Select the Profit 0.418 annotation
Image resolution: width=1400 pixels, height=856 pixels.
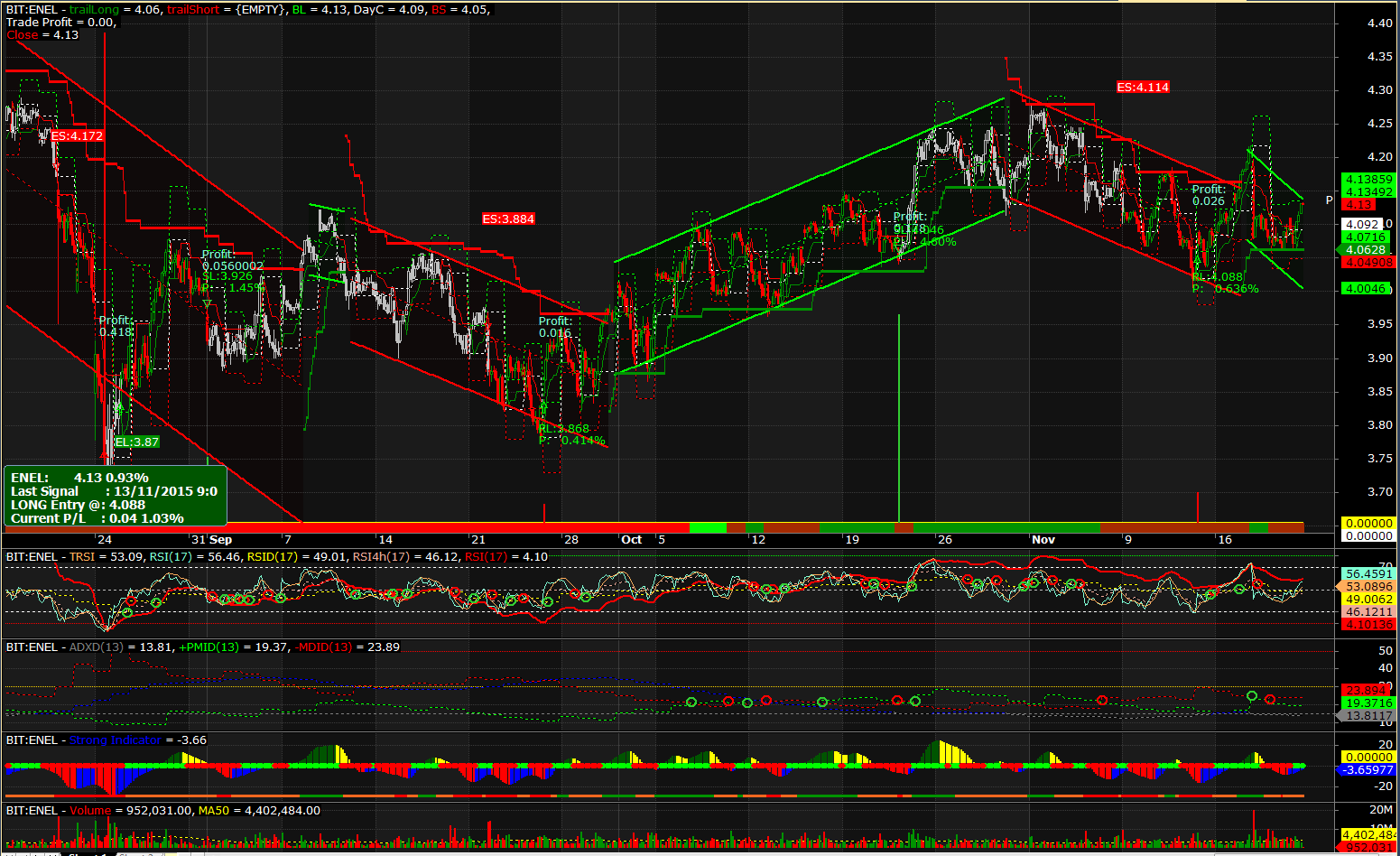tap(116, 326)
